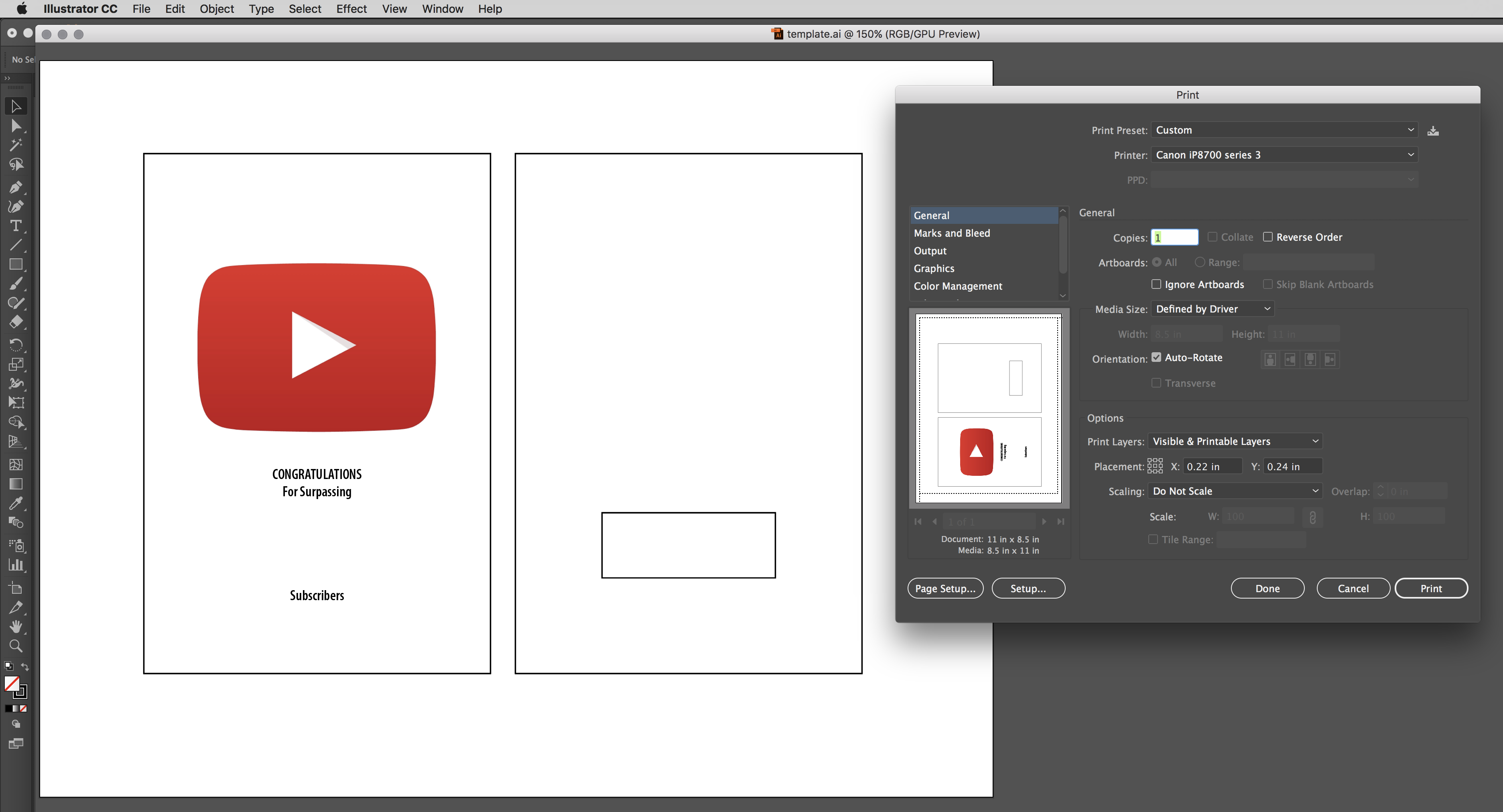Select the Paintbrush tool in toolbar
This screenshot has width=1503, height=812.
tap(15, 284)
